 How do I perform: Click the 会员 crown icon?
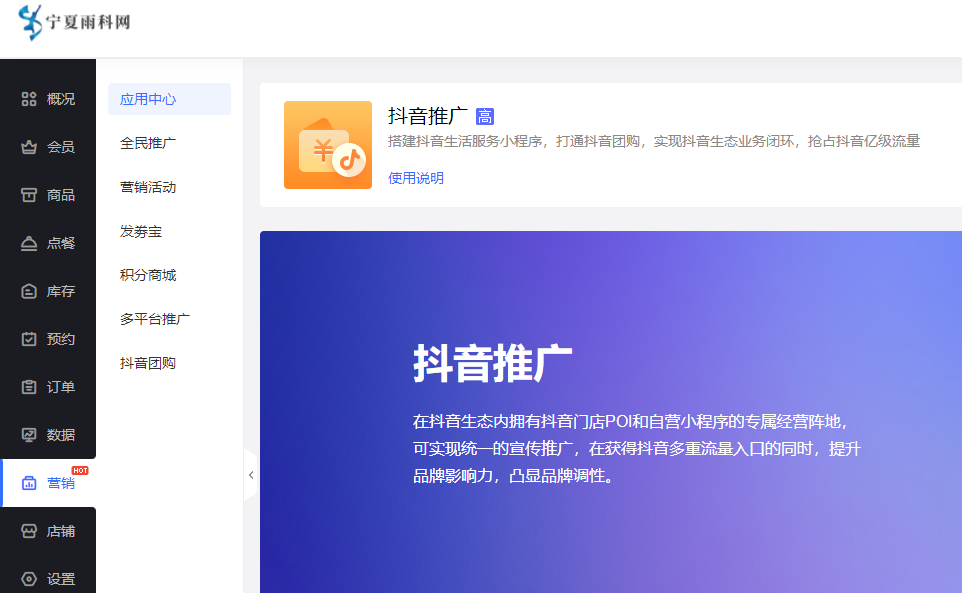[x=29, y=147]
